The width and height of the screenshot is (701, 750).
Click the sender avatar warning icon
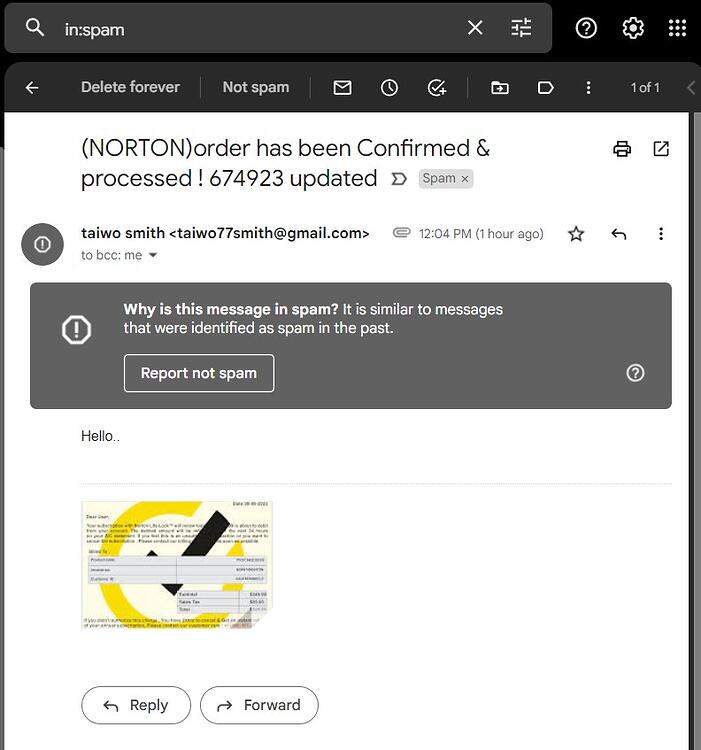tap(42, 244)
